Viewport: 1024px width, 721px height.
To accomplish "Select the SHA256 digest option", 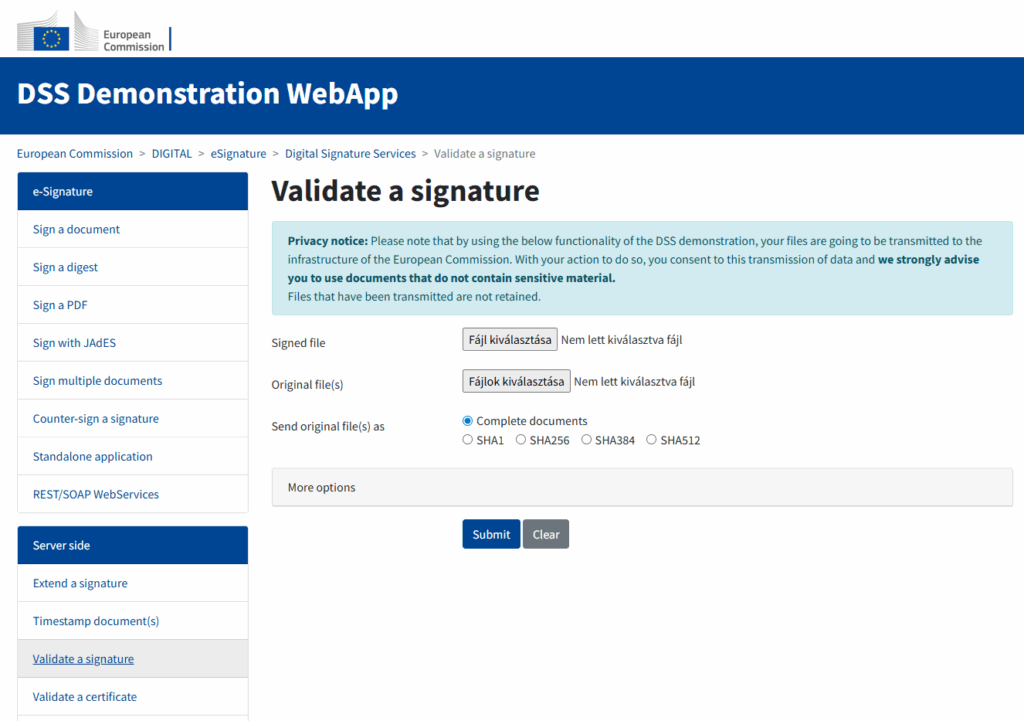I will pyautogui.click(x=521, y=440).
